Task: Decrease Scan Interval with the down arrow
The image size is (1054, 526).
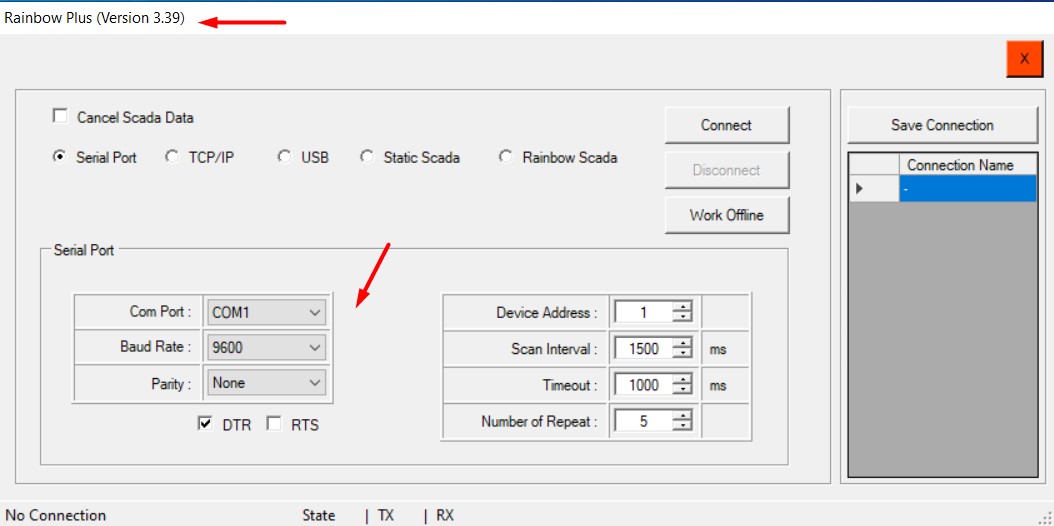Action: pos(682,353)
